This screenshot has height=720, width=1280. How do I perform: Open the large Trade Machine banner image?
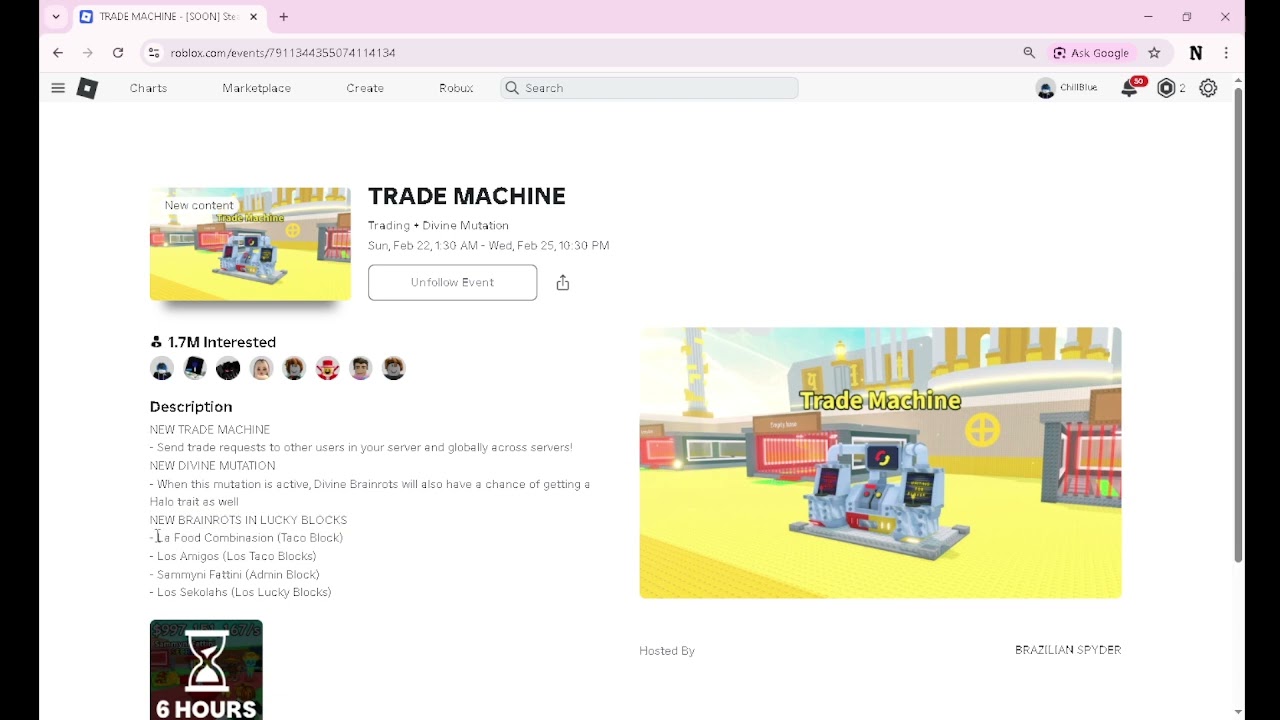coord(880,463)
